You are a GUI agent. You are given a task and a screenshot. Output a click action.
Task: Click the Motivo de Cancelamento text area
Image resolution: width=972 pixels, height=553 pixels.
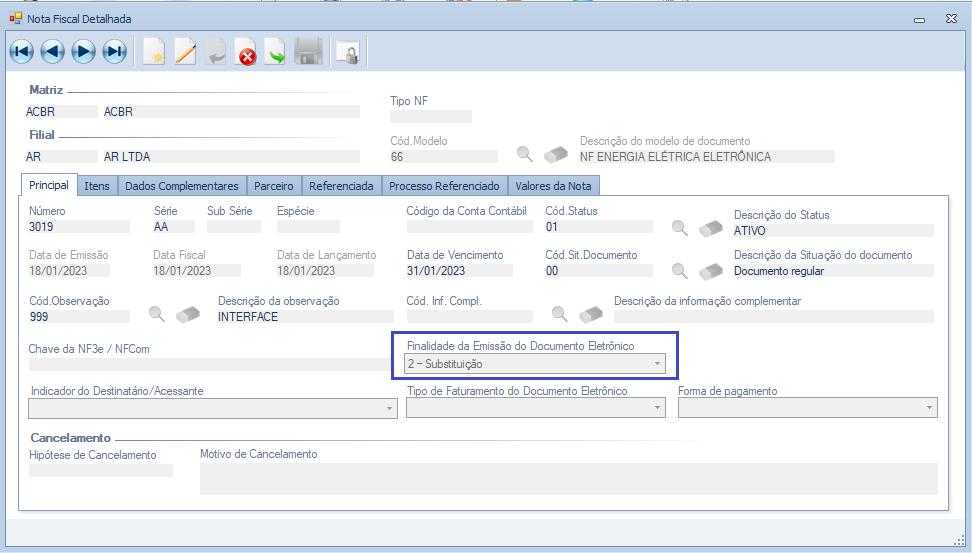pyautogui.click(x=568, y=479)
